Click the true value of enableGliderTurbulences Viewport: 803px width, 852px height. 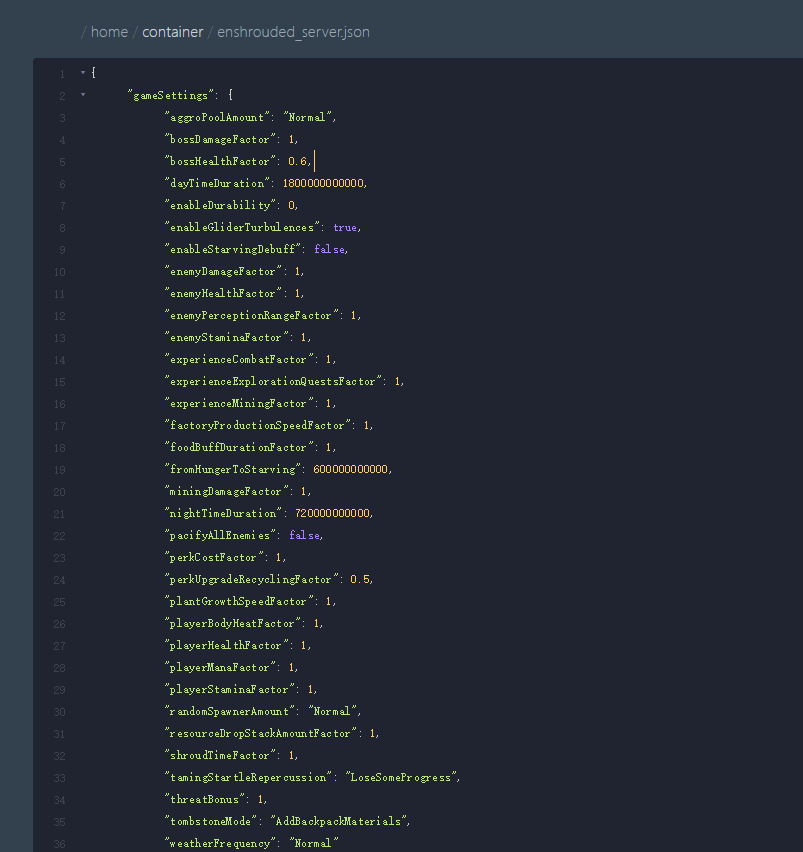[x=346, y=228]
